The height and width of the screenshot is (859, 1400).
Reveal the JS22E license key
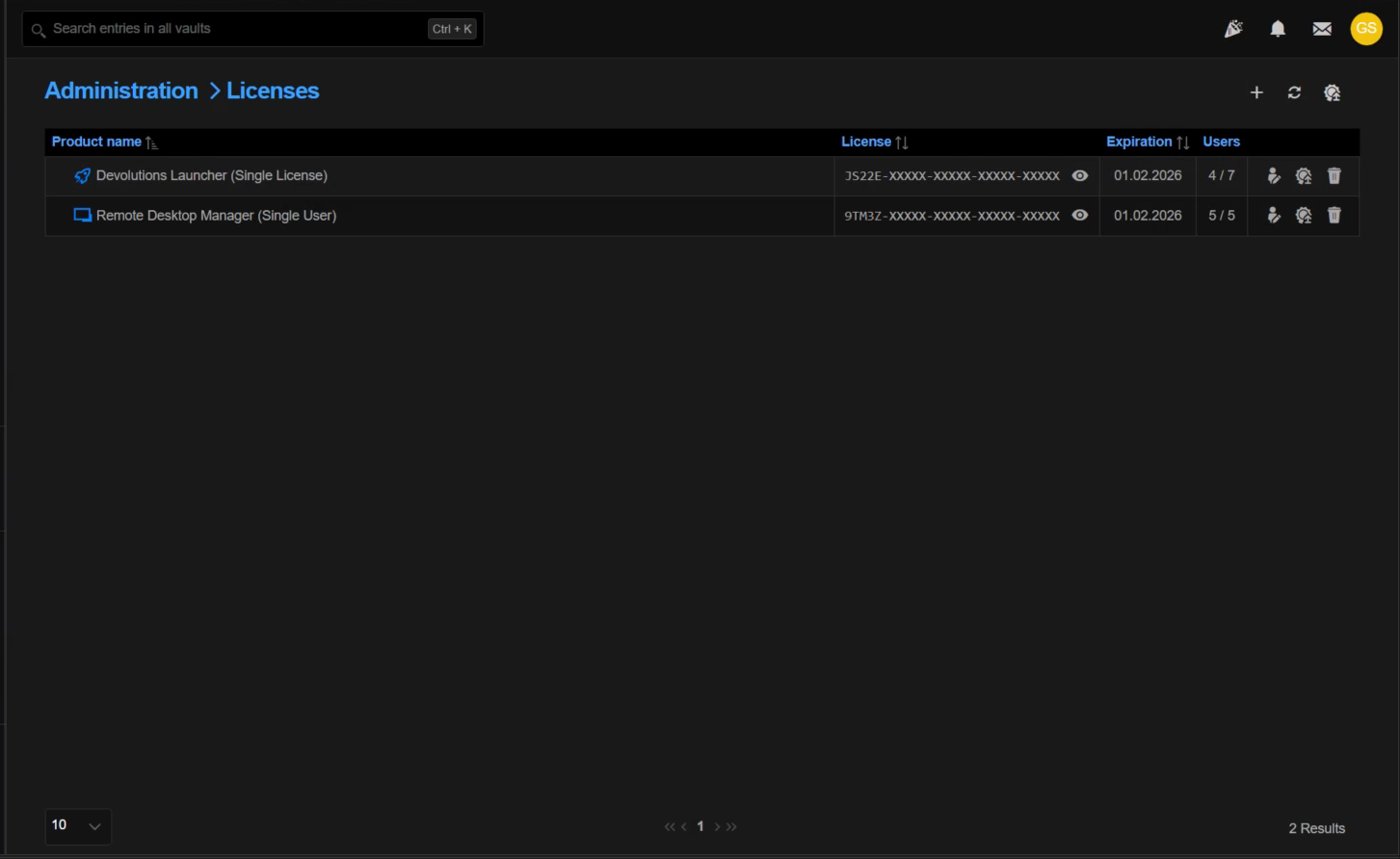(1080, 176)
